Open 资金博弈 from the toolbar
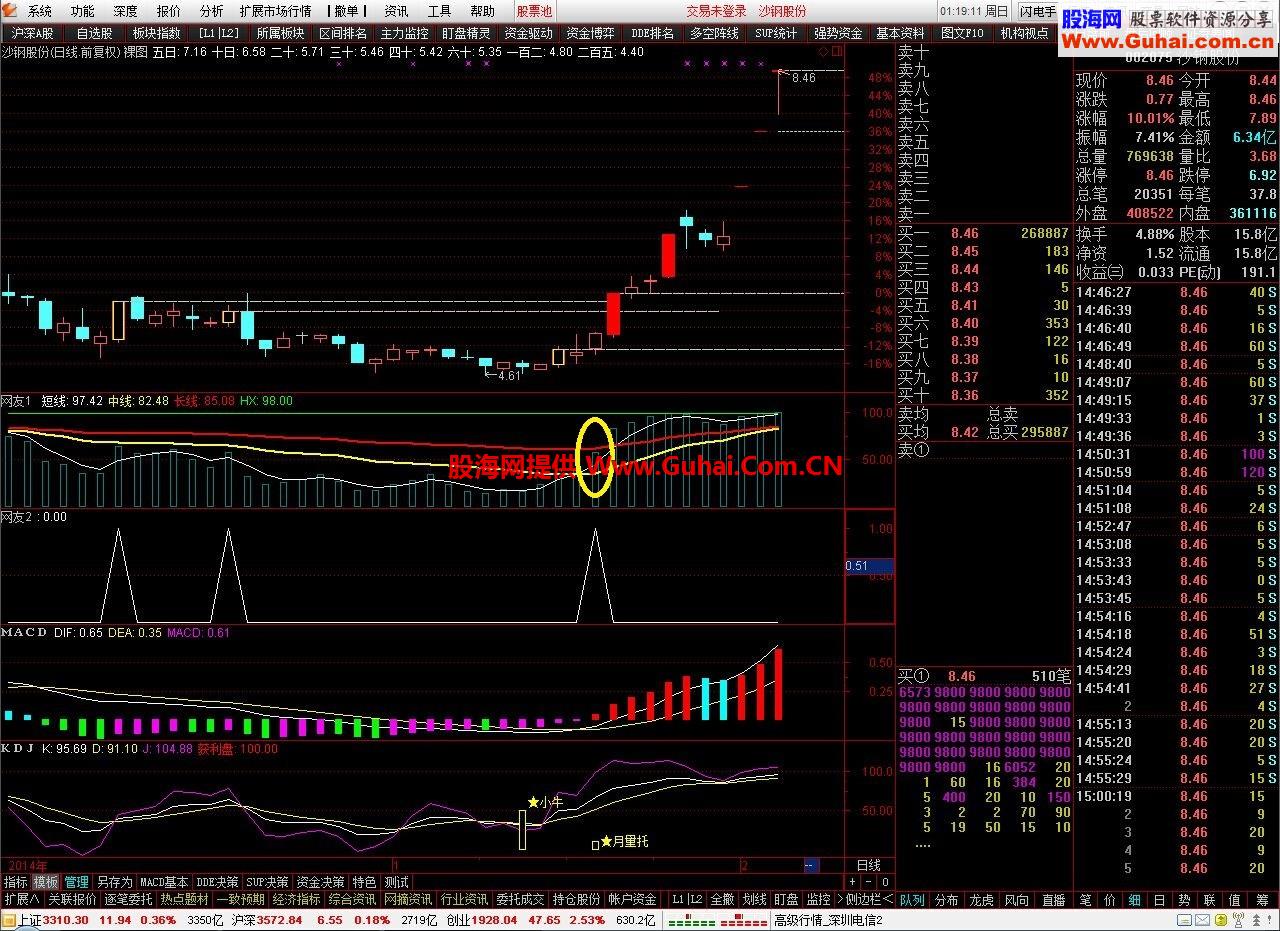 (590, 33)
